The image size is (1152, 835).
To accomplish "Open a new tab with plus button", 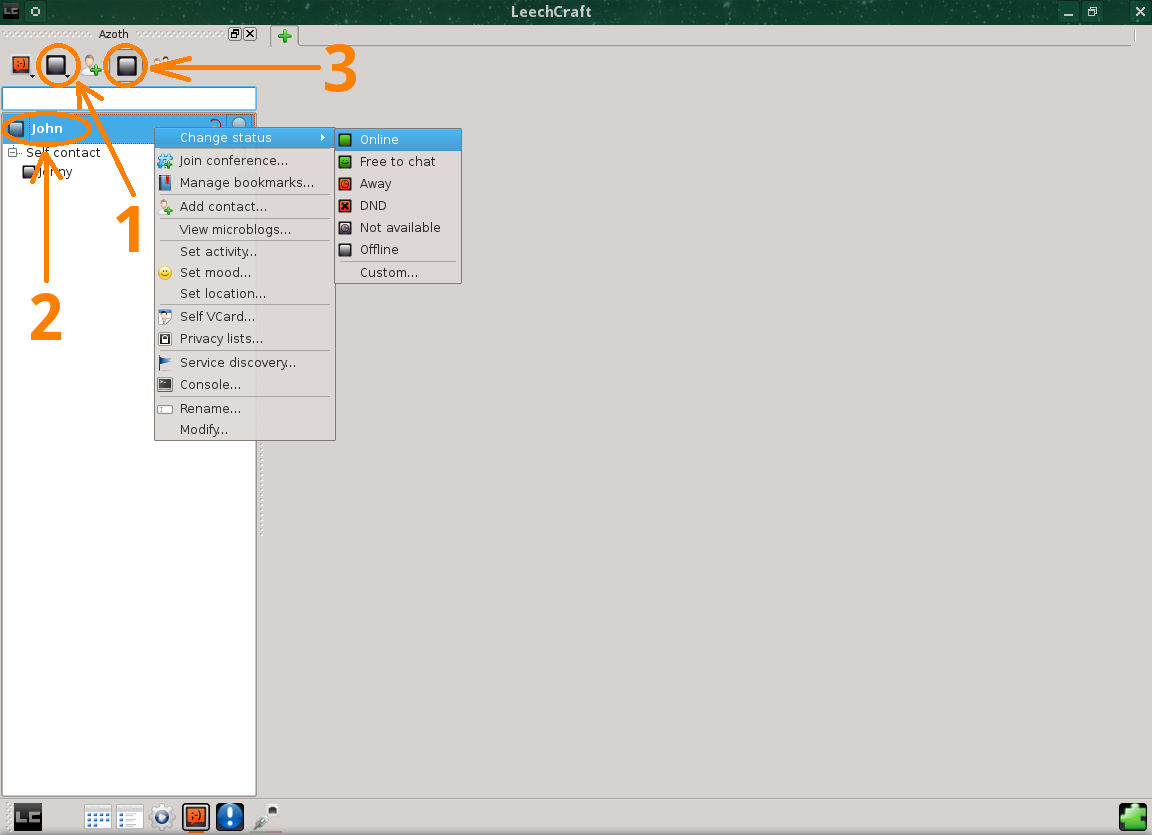I will pos(284,36).
